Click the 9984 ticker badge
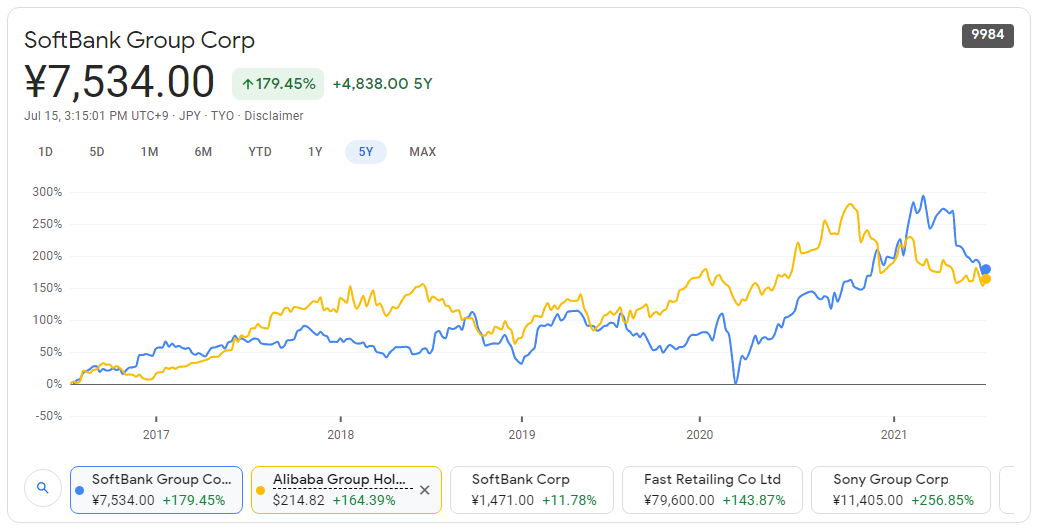The width and height of the screenshot is (1052, 529). (x=988, y=36)
